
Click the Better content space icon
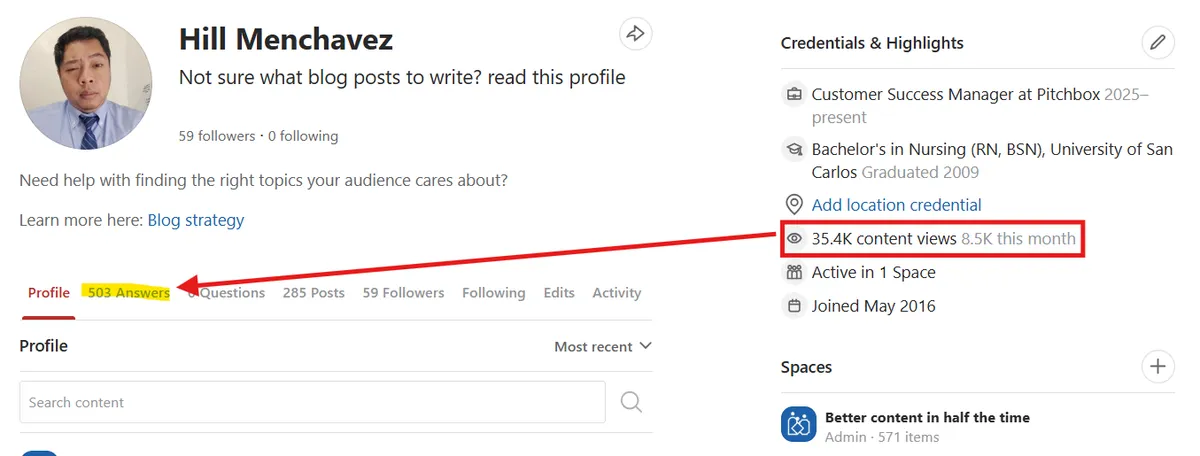coord(798,425)
